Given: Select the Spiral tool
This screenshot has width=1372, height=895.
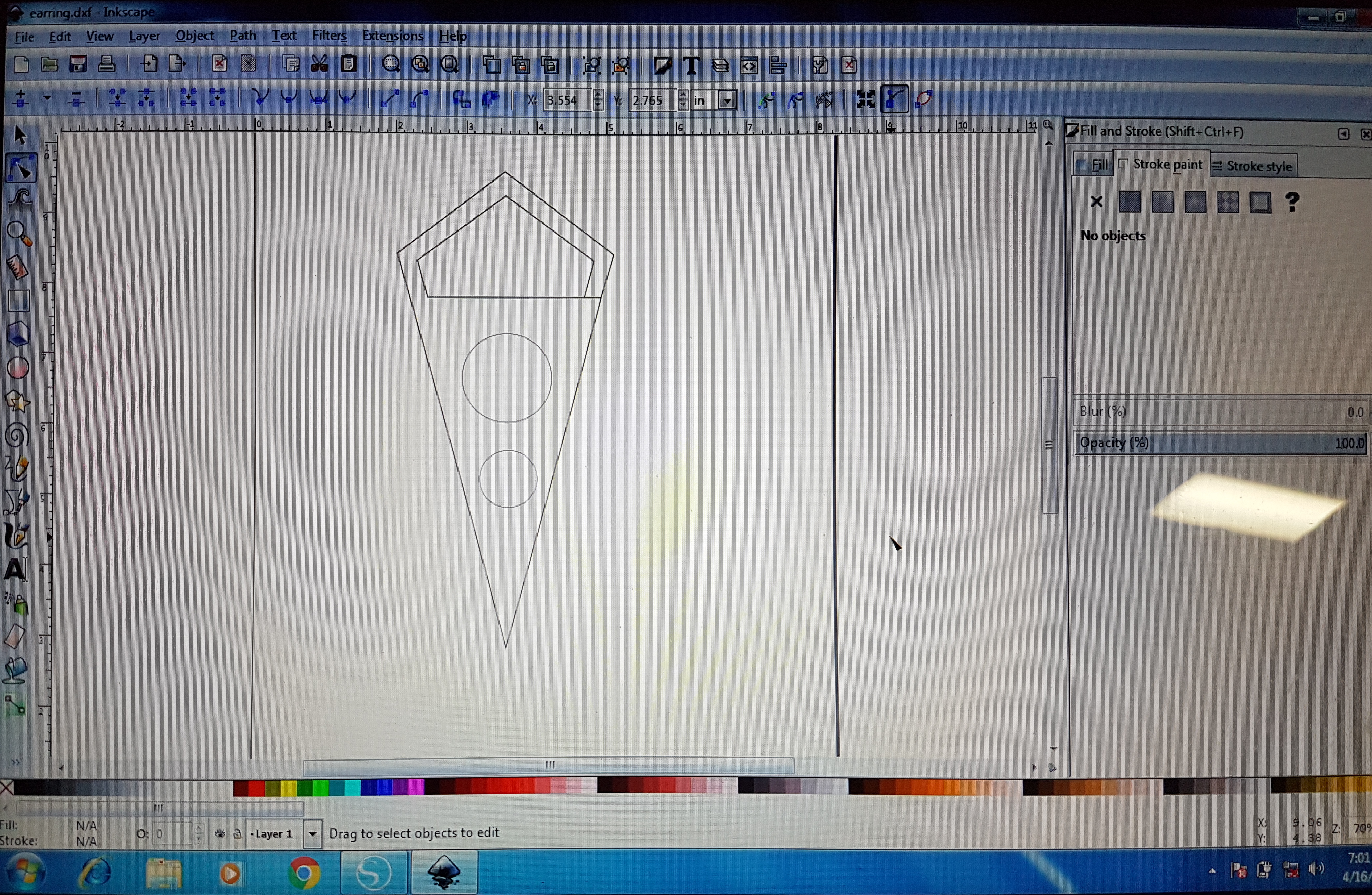Looking at the screenshot, I should click(17, 435).
